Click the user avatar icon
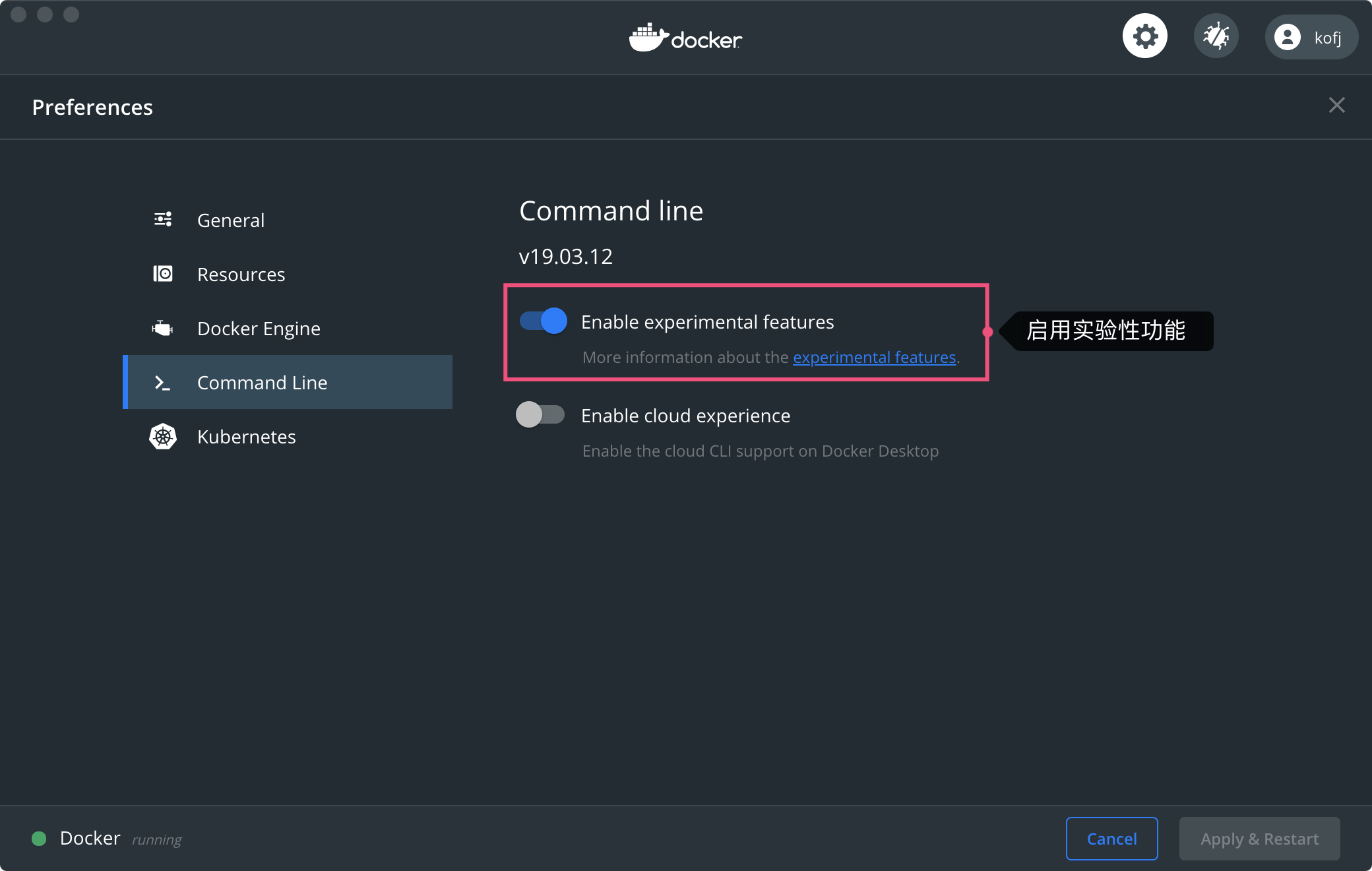The height and width of the screenshot is (871, 1372). [1287, 37]
